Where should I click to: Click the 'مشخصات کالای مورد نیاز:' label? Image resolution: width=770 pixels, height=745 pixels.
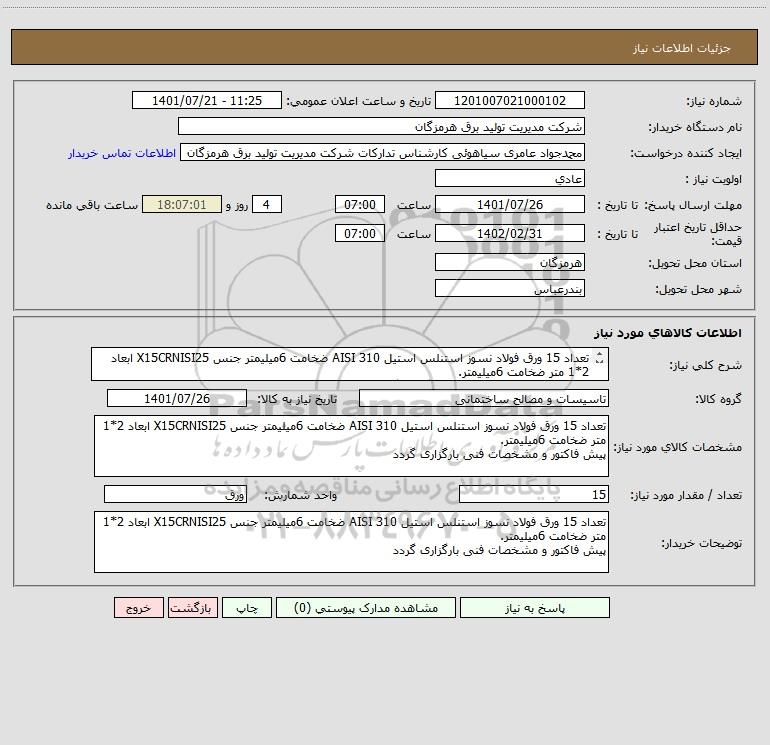(678, 447)
